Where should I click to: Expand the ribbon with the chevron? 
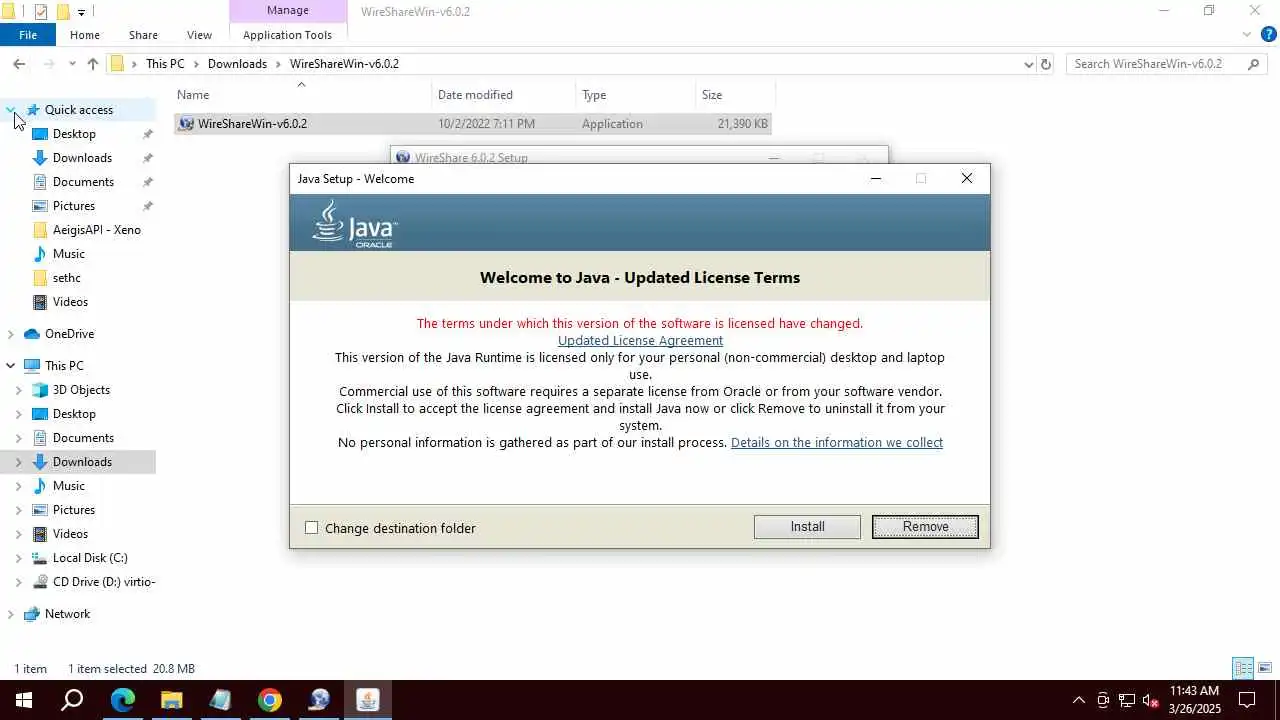1246,35
